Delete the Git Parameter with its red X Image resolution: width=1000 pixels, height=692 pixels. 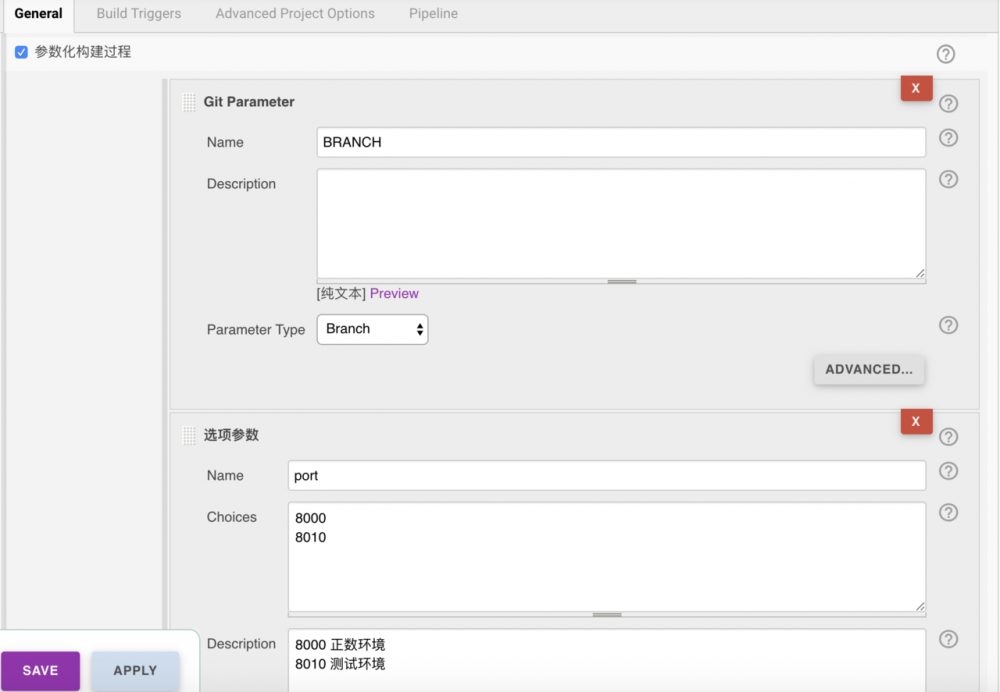pyautogui.click(x=916, y=88)
